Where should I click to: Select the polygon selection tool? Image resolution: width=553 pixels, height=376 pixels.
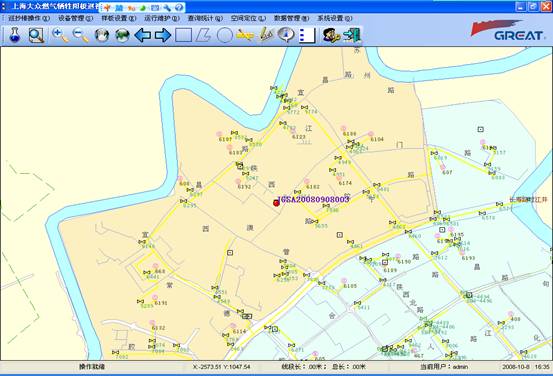coord(203,35)
